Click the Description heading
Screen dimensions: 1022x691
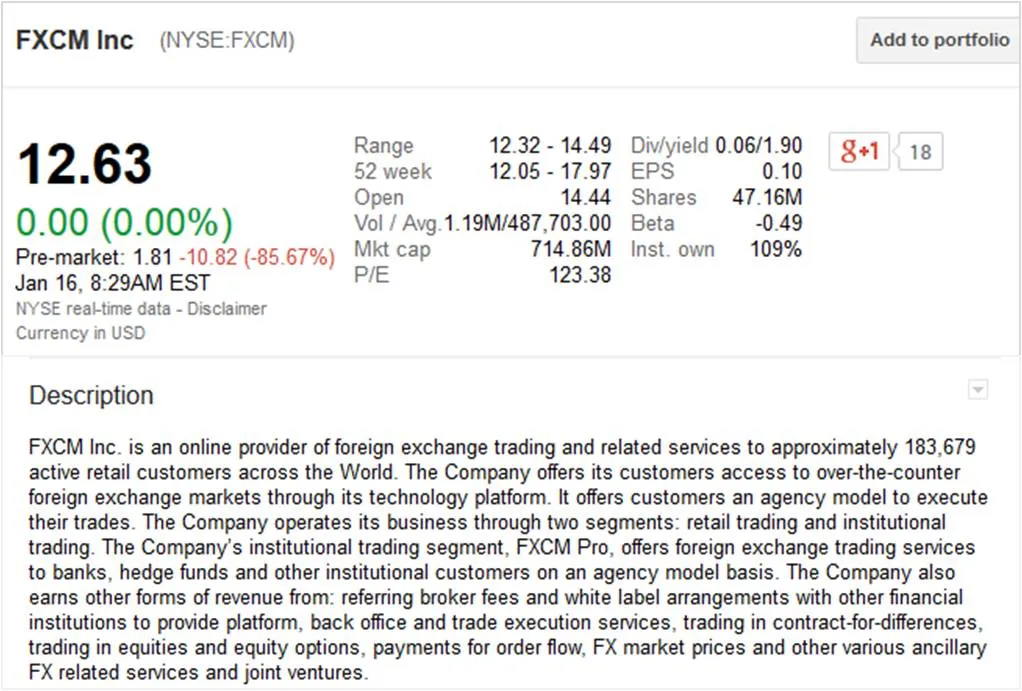click(x=91, y=395)
